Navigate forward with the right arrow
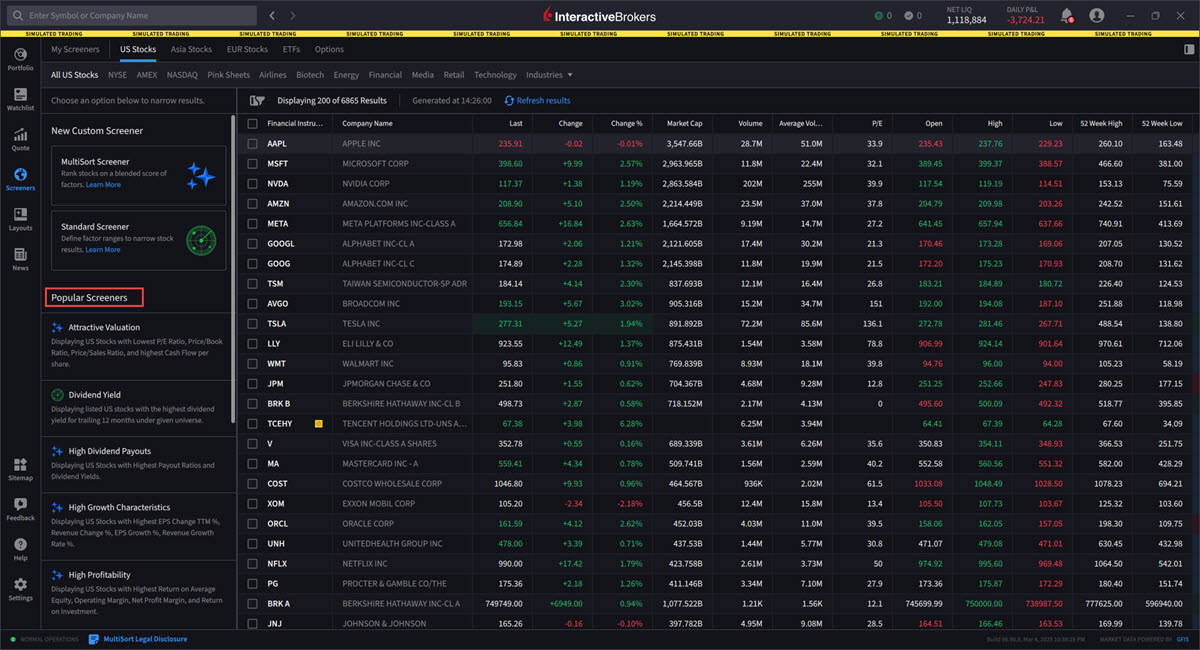The image size is (1200, 650). tap(292, 16)
